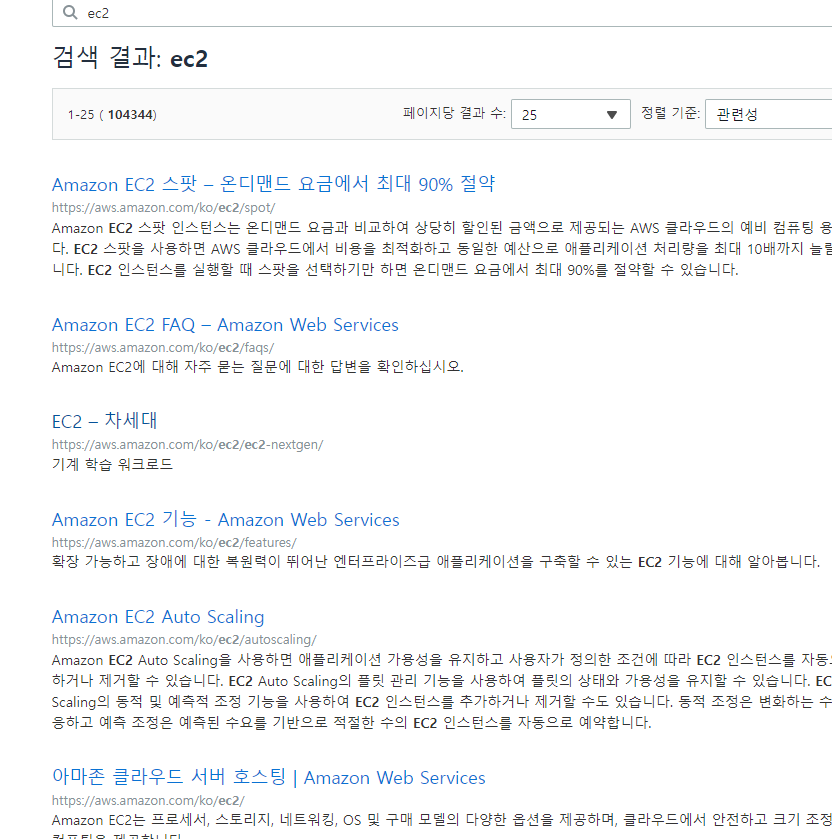Click the FAQ description 자주 묻는 질문 text
Image resolution: width=832 pixels, height=839 pixels.
(257, 367)
